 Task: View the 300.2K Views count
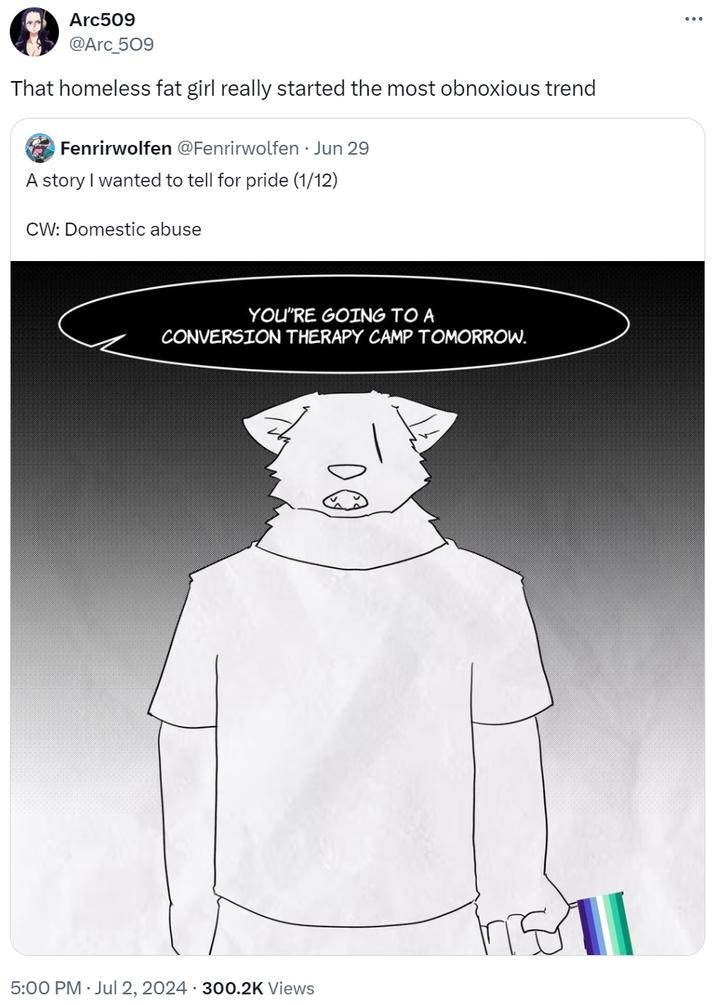tap(258, 988)
